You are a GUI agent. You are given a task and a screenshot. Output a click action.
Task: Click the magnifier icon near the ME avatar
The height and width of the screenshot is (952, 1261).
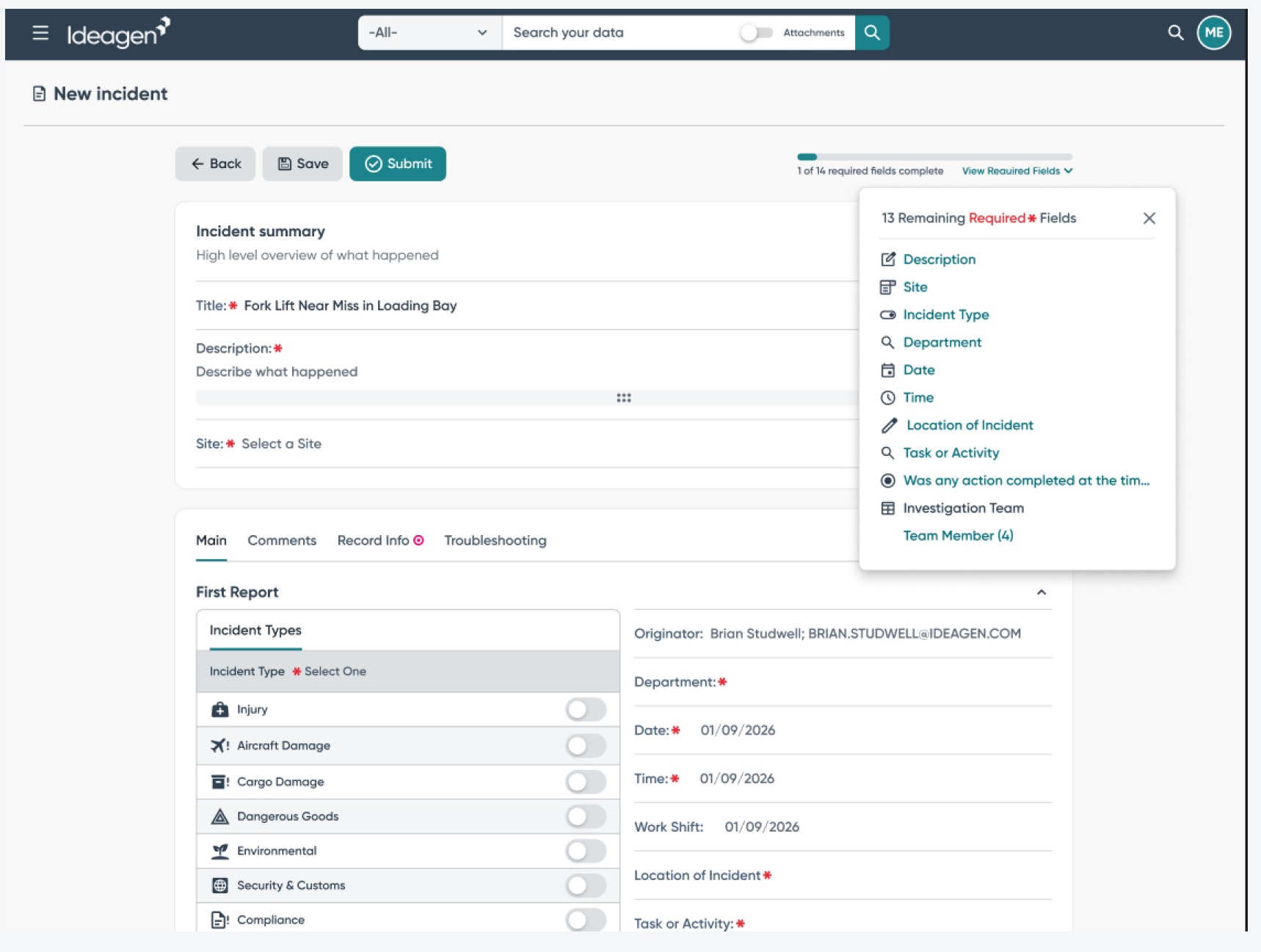(x=1176, y=32)
